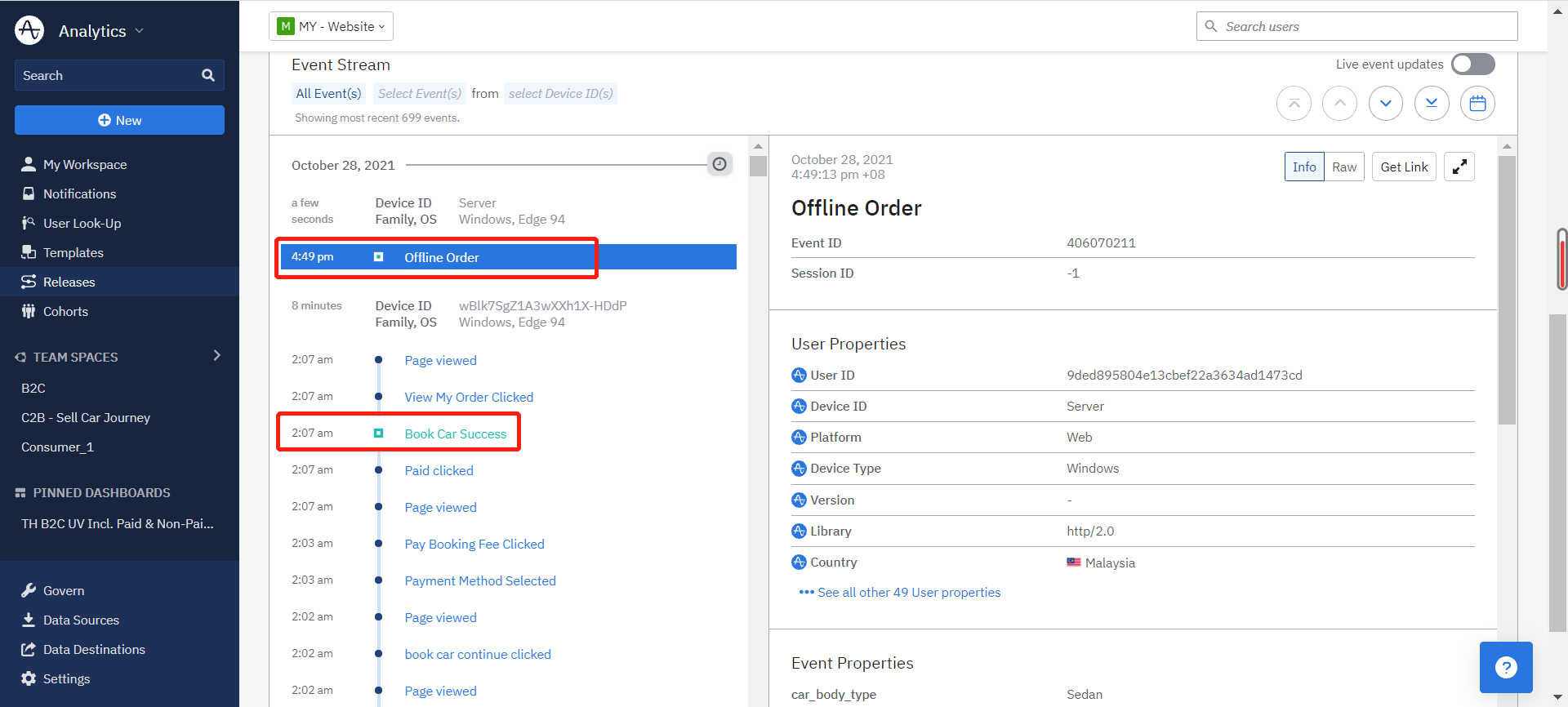Open C2B - Sell Car Journey space
Viewport: 1568px width, 707px height.
click(x=86, y=417)
